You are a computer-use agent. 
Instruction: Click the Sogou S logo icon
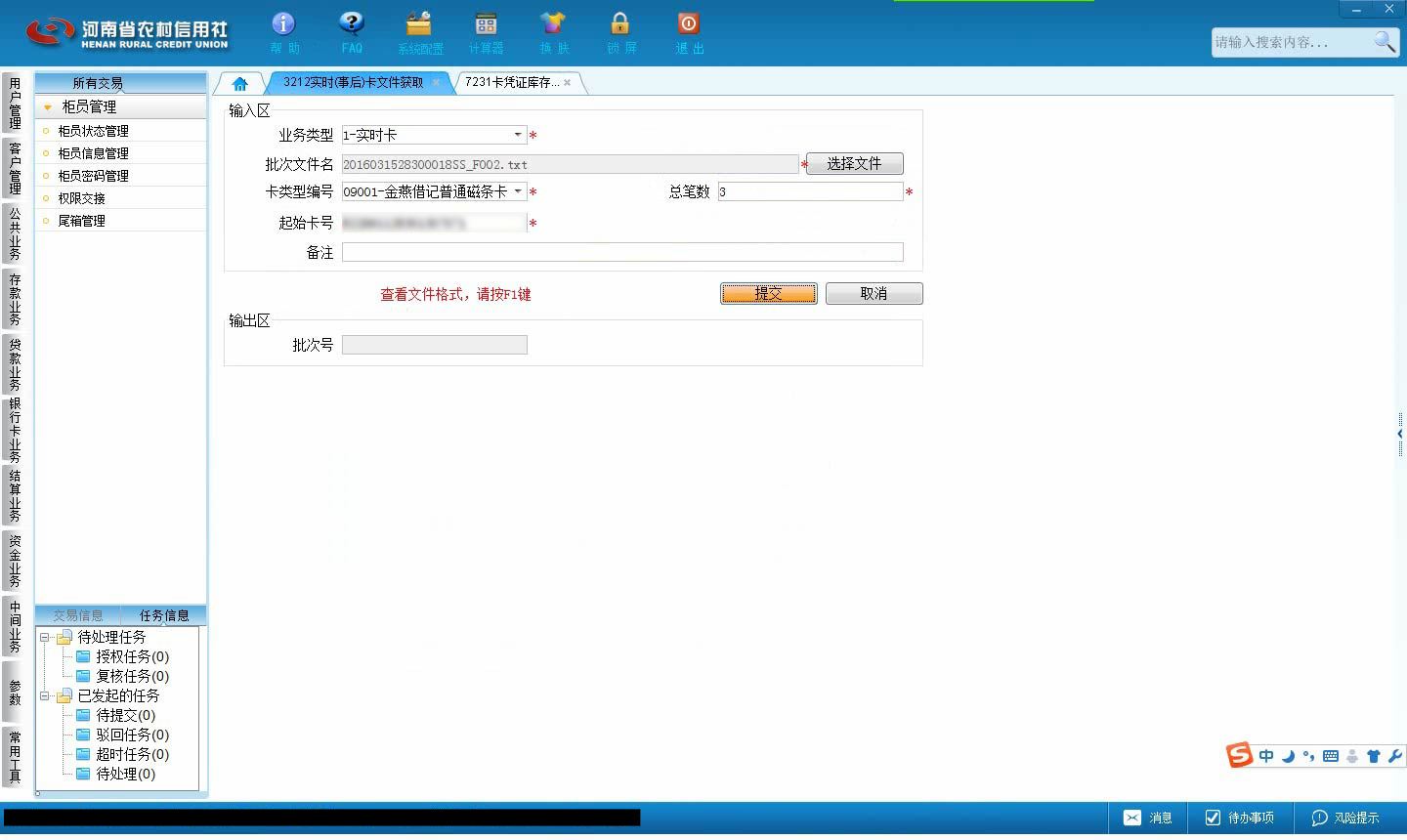(1240, 755)
